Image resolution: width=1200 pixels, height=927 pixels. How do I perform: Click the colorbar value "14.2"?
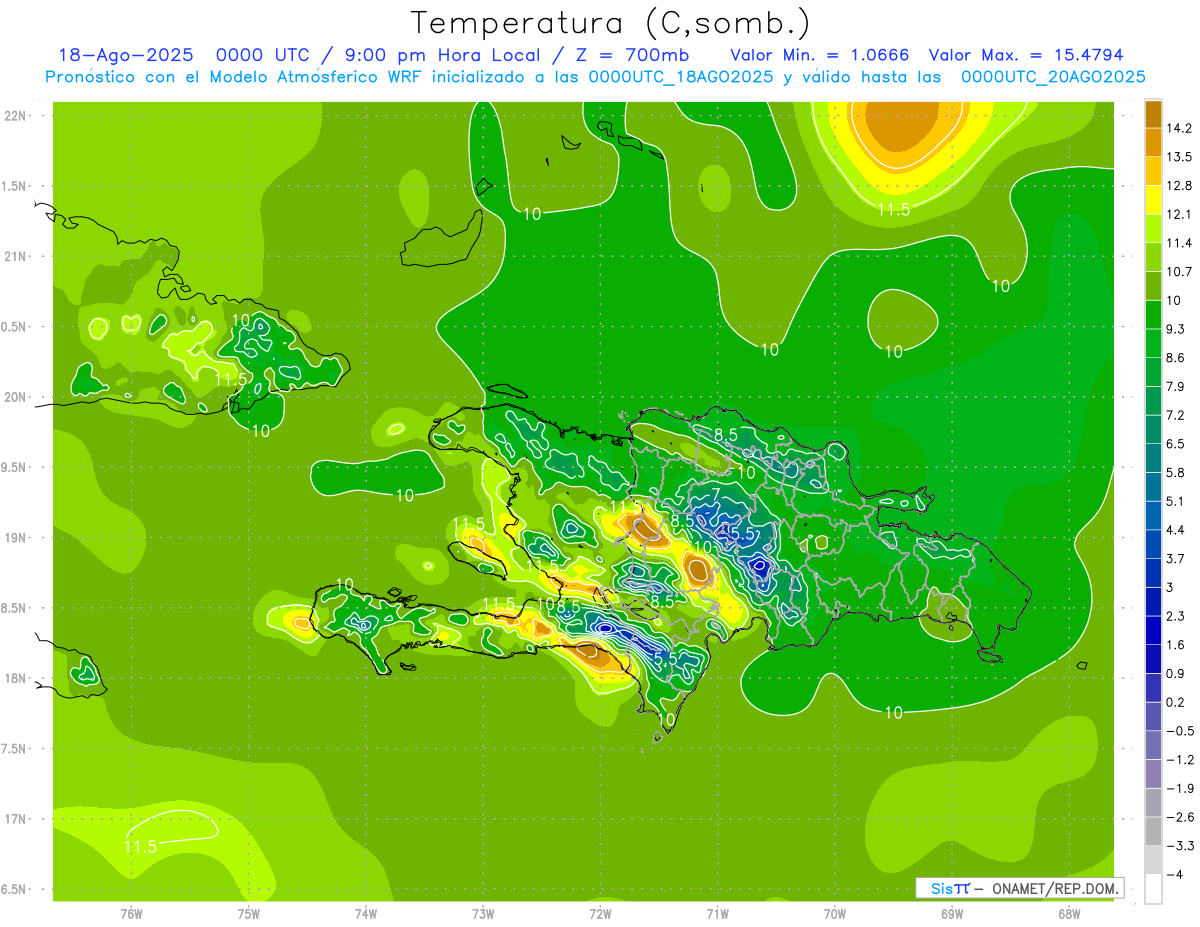(x=1179, y=128)
